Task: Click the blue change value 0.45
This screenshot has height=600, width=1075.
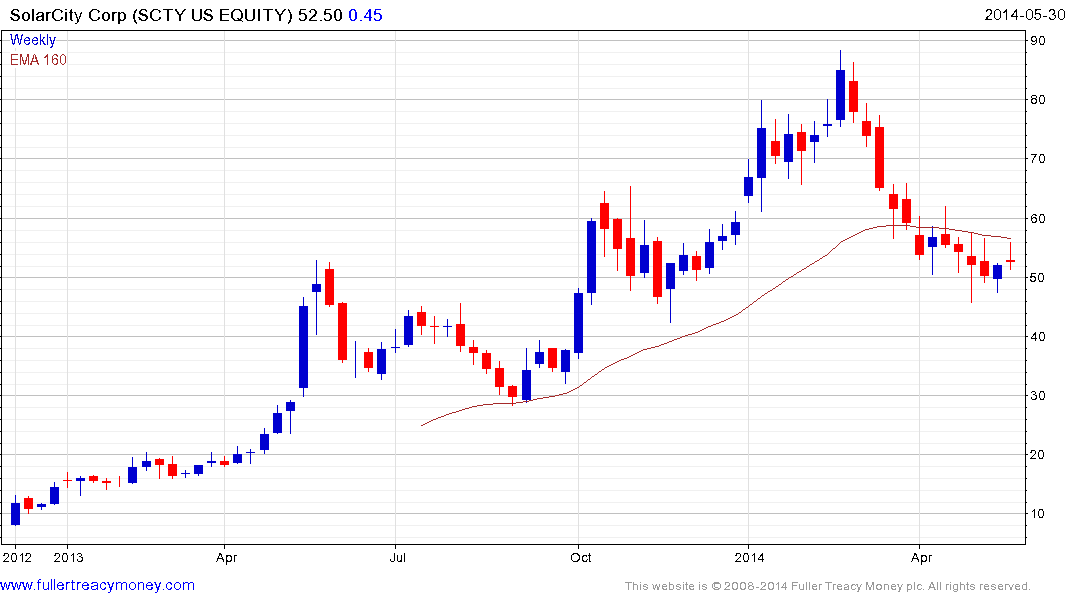Action: (365, 15)
